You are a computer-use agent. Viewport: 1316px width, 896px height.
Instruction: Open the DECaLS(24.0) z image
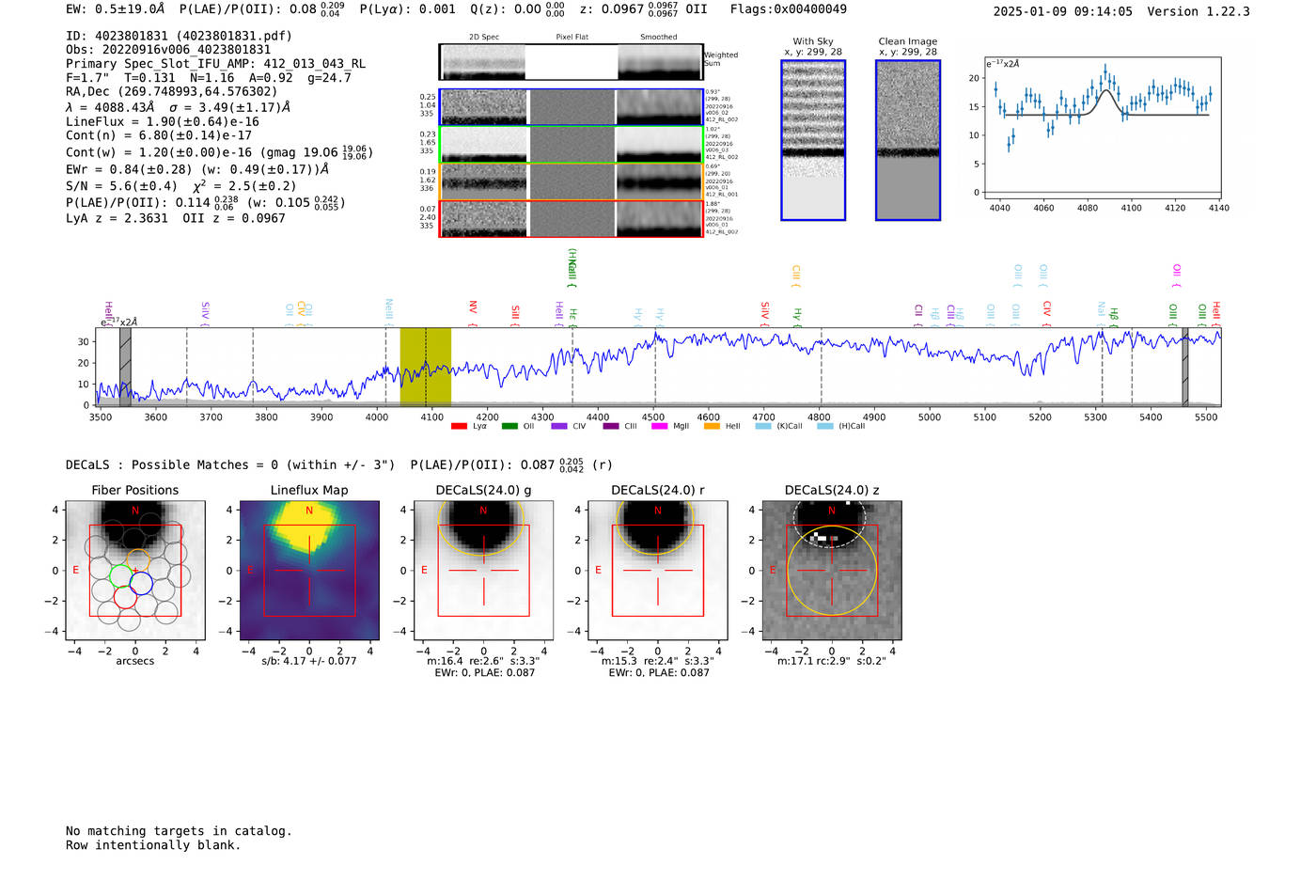coord(832,570)
